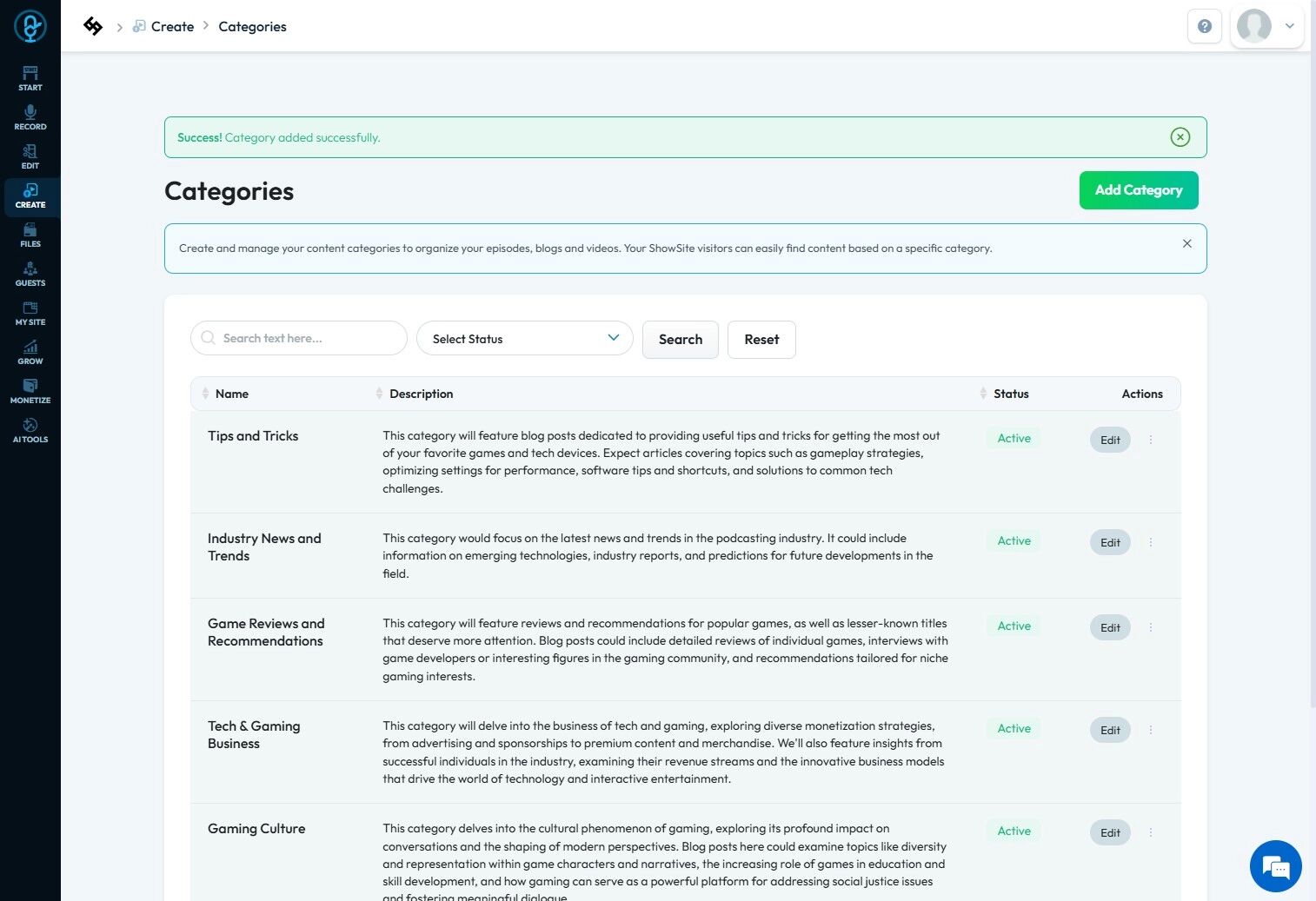Open the Guests section in sidebar
Image resolution: width=1316 pixels, height=901 pixels.
pos(30,274)
